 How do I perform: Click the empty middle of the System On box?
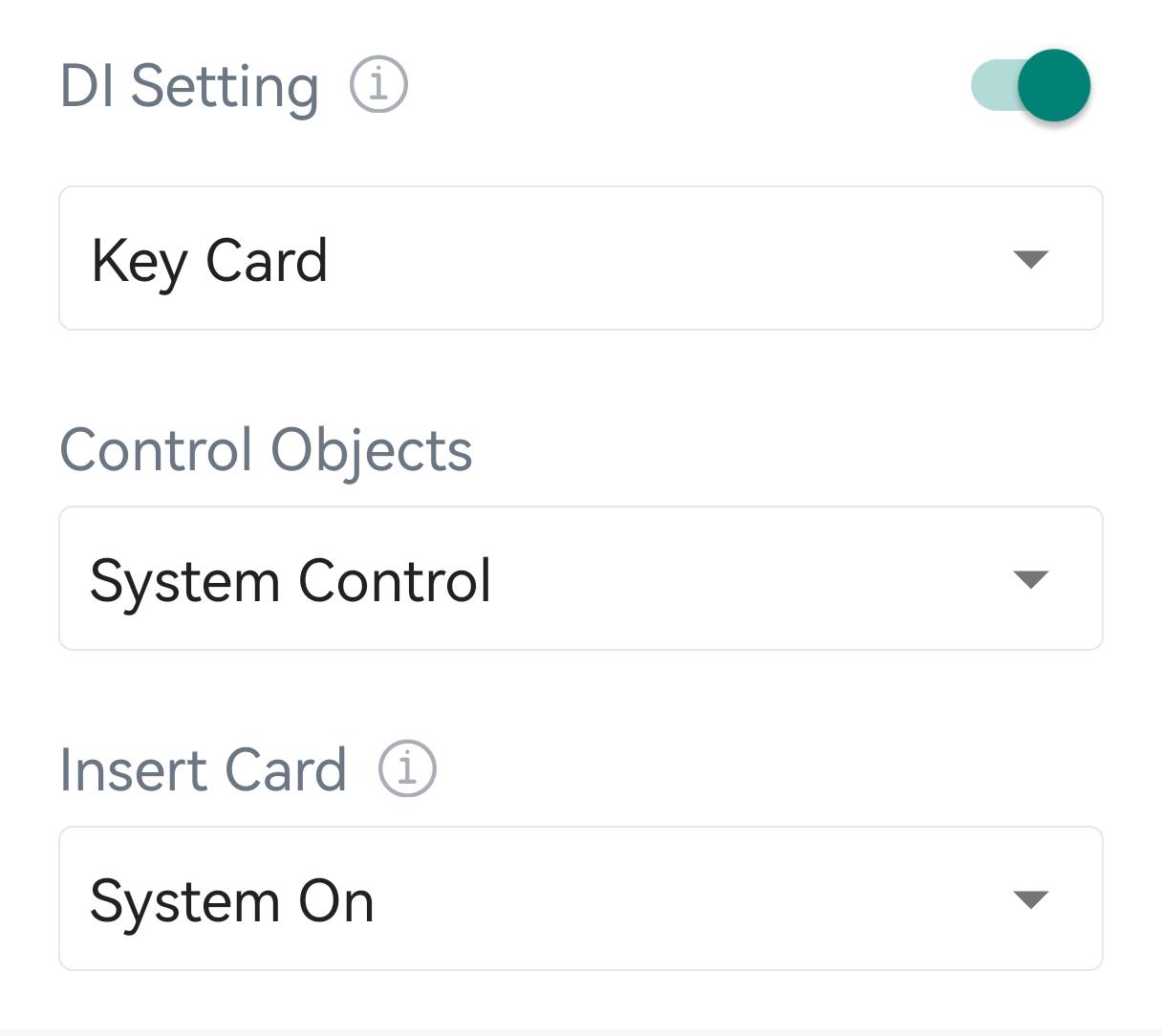[688, 898]
